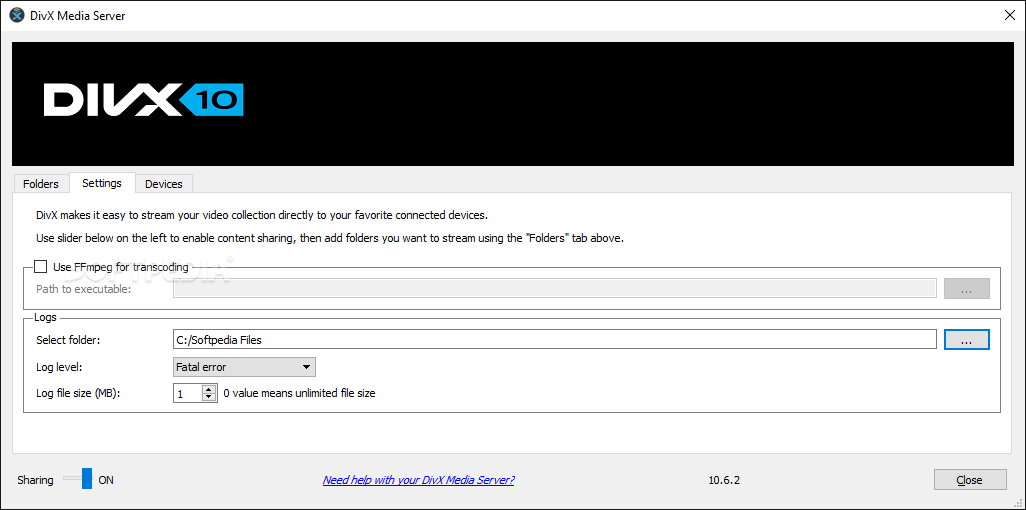The width and height of the screenshot is (1026, 510).
Task: Browse for the FFmpeg executable path
Action: [x=966, y=288]
